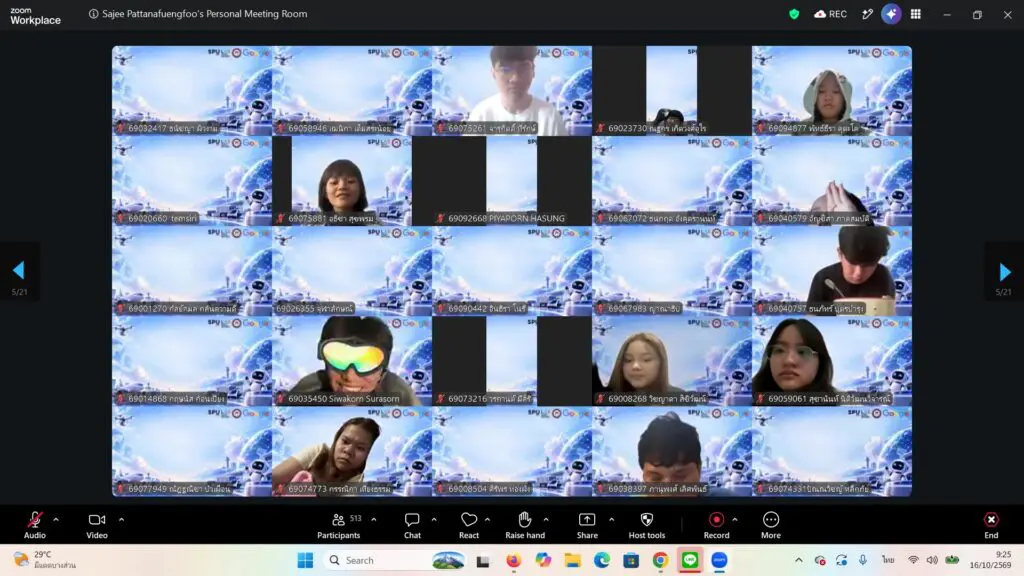This screenshot has width=1024, height=576.
Task: Go to the next page of participant videos
Action: (x=1004, y=271)
